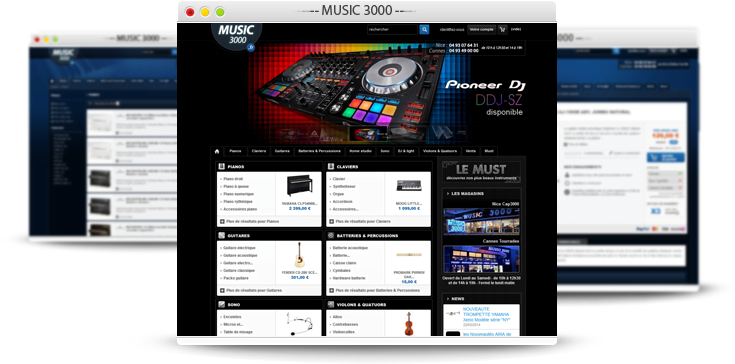735x364 pixels.
Task: Open the Packs guitare link
Action: 236,278
